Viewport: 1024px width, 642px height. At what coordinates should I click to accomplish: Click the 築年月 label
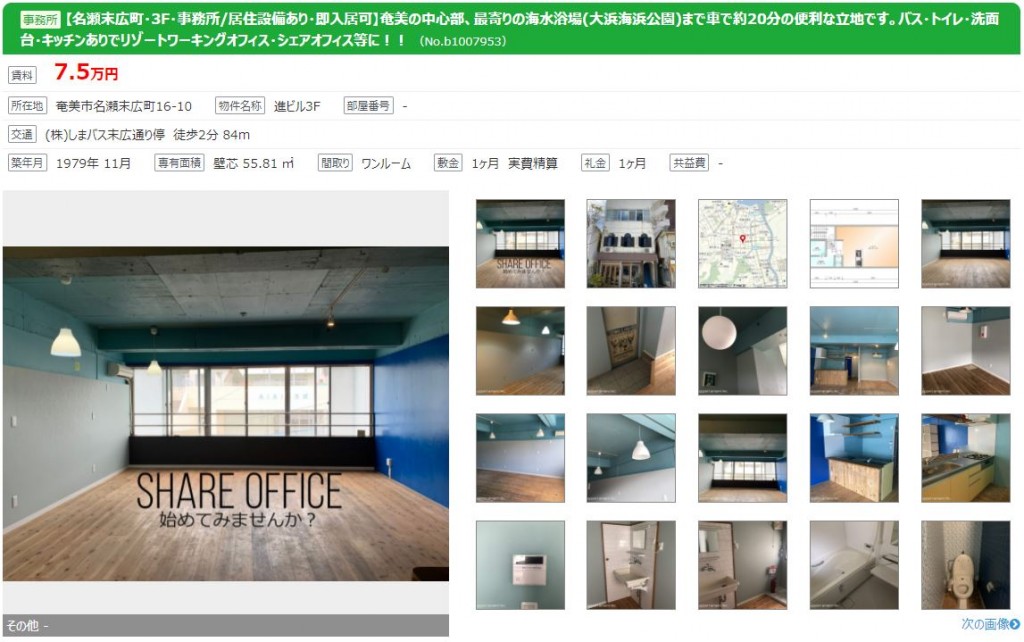coord(27,163)
